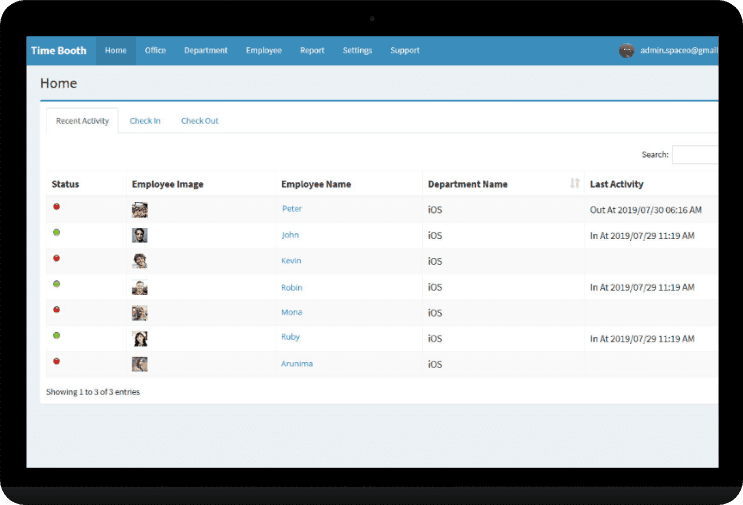Open the Peter employee link
The height and width of the screenshot is (505, 743).
(x=292, y=209)
